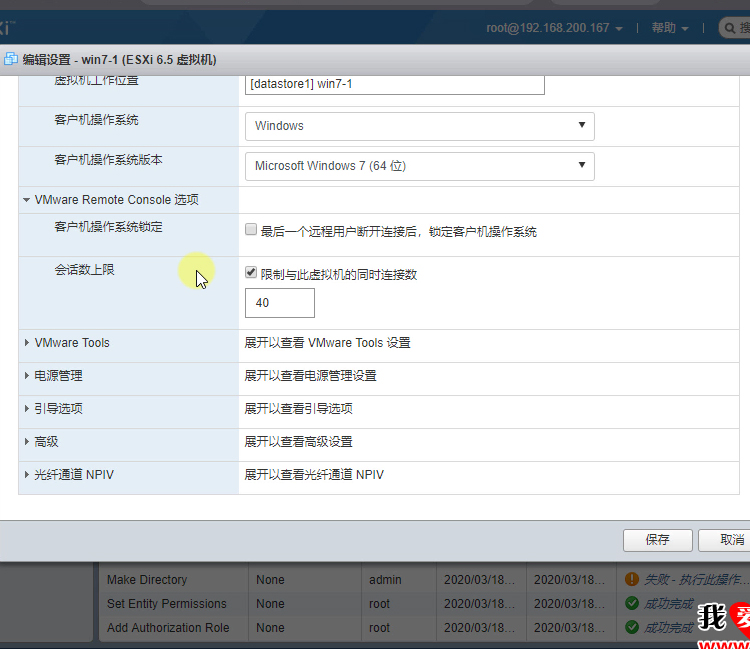Select the Add Authorization Role task name
Image resolution: width=750 pixels, height=649 pixels.
tap(168, 627)
